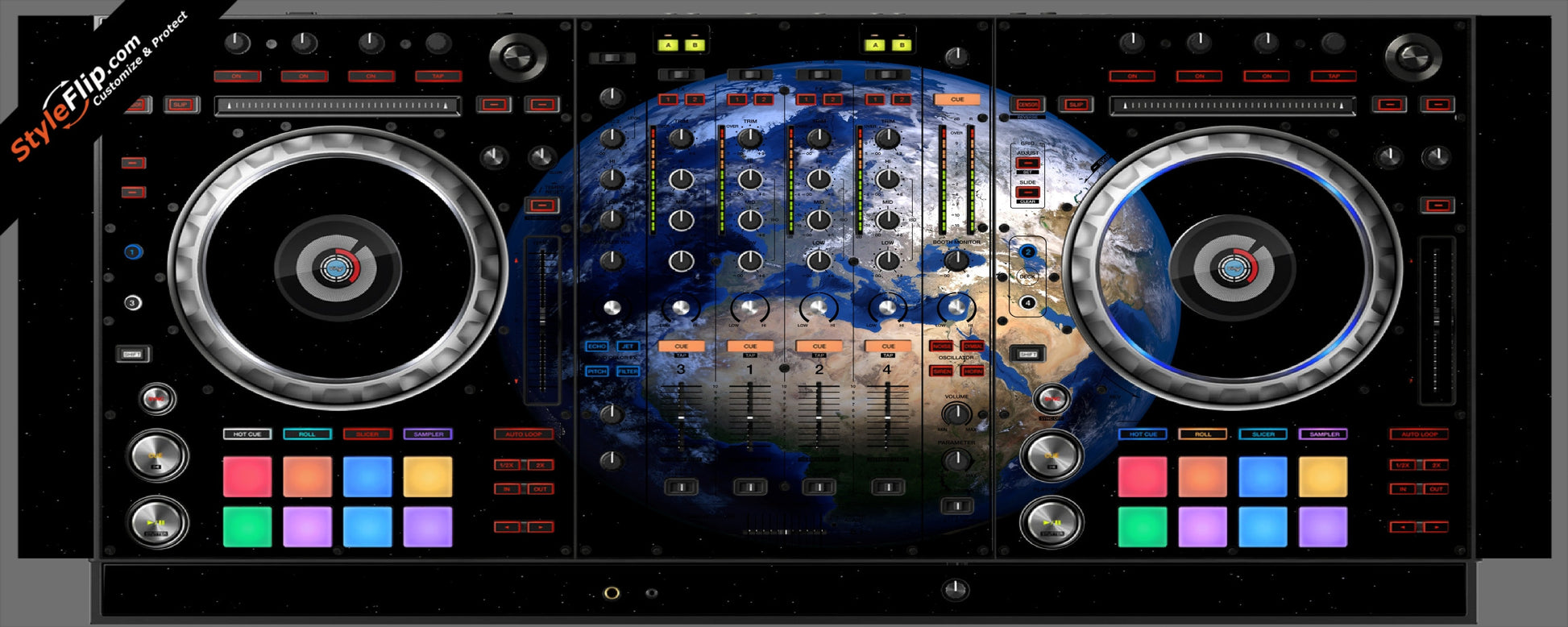Enable JET sound color FX
The height and width of the screenshot is (627, 1568).
coord(628,347)
